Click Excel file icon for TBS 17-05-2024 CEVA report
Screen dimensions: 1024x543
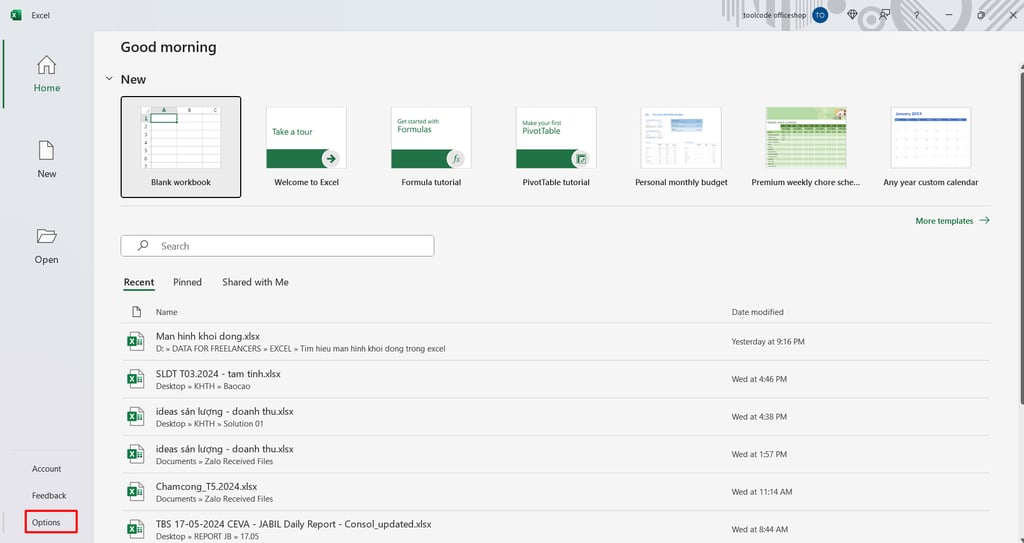point(136,529)
